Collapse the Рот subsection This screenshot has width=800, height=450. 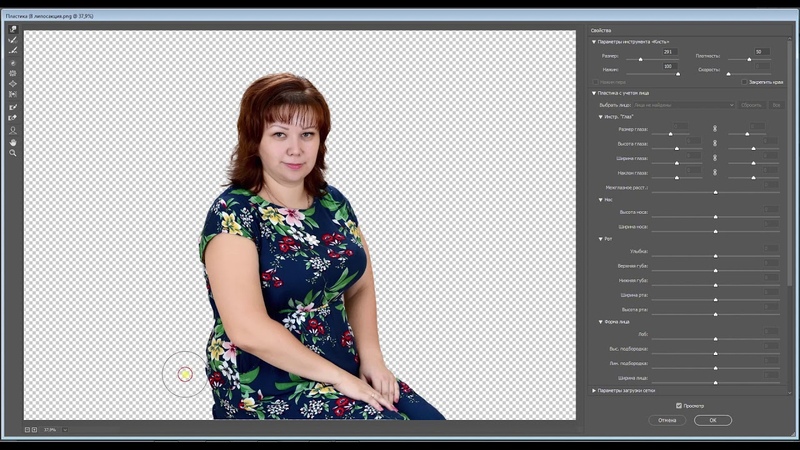point(601,239)
